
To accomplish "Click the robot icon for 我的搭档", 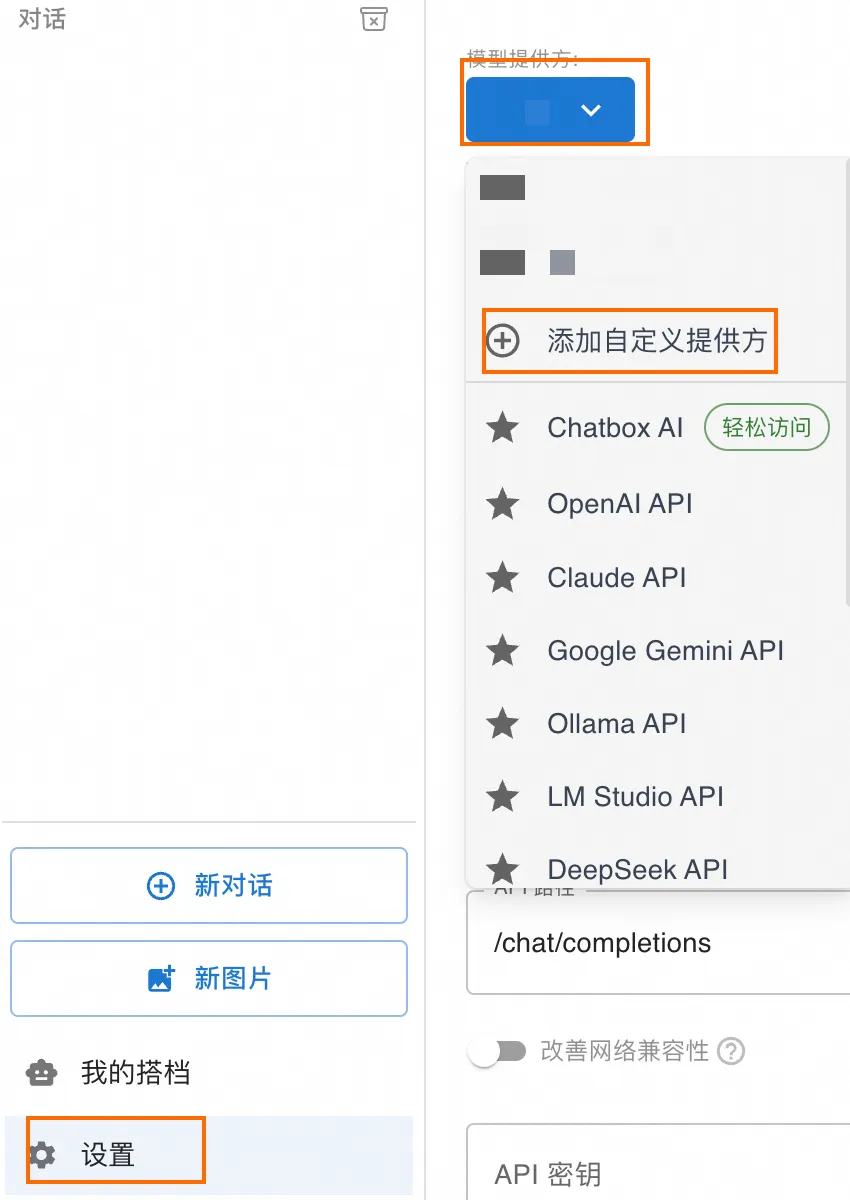I will point(41,1073).
